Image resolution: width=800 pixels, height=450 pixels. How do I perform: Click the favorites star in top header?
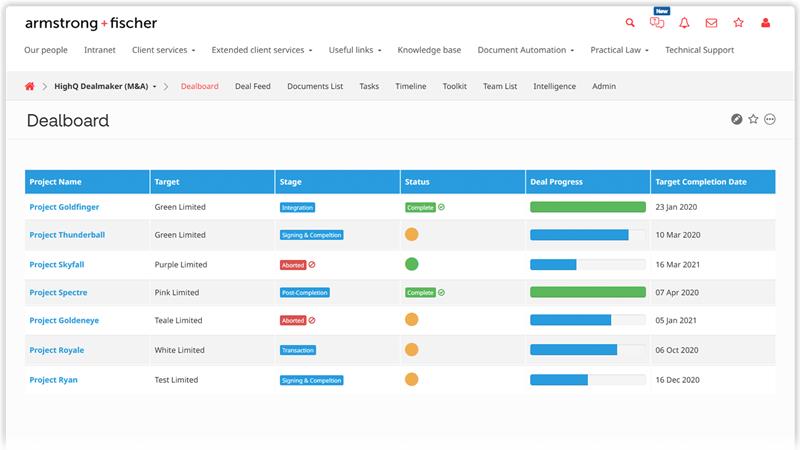point(738,23)
